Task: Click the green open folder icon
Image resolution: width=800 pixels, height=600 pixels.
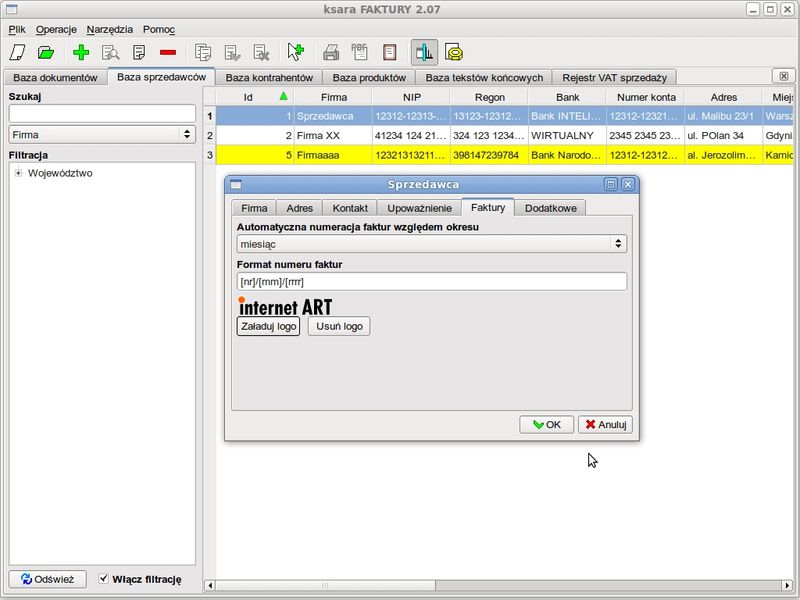Action: [45, 52]
